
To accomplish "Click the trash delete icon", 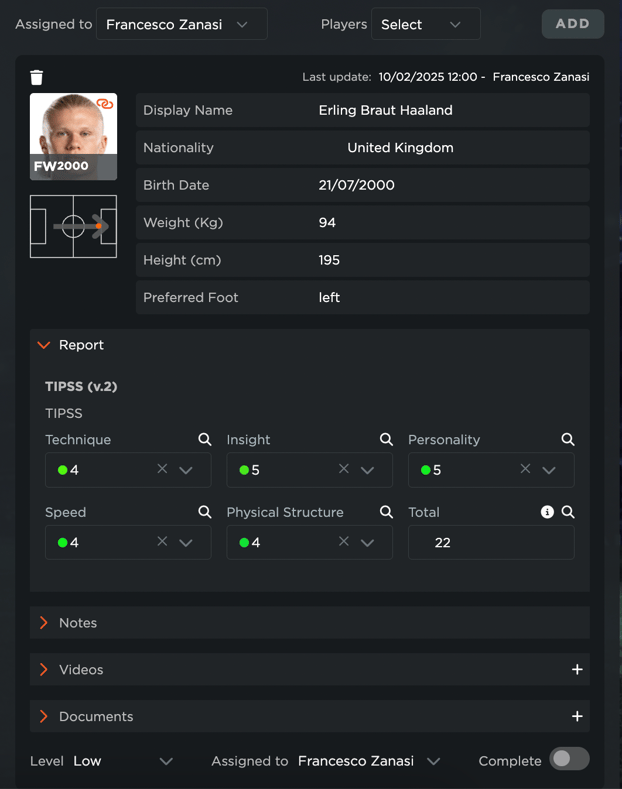I will click(x=37, y=77).
